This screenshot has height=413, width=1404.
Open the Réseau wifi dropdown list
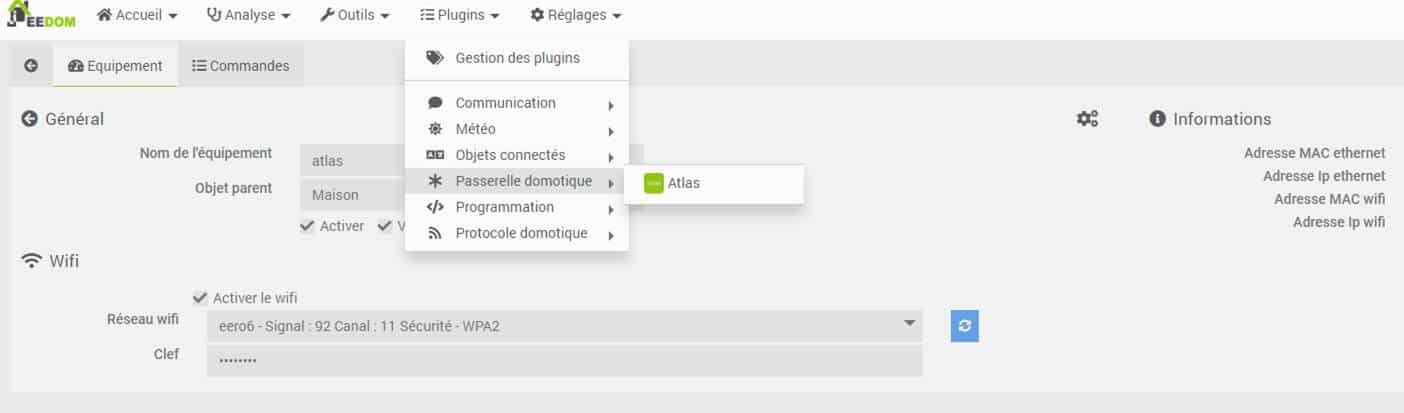[x=565, y=326]
